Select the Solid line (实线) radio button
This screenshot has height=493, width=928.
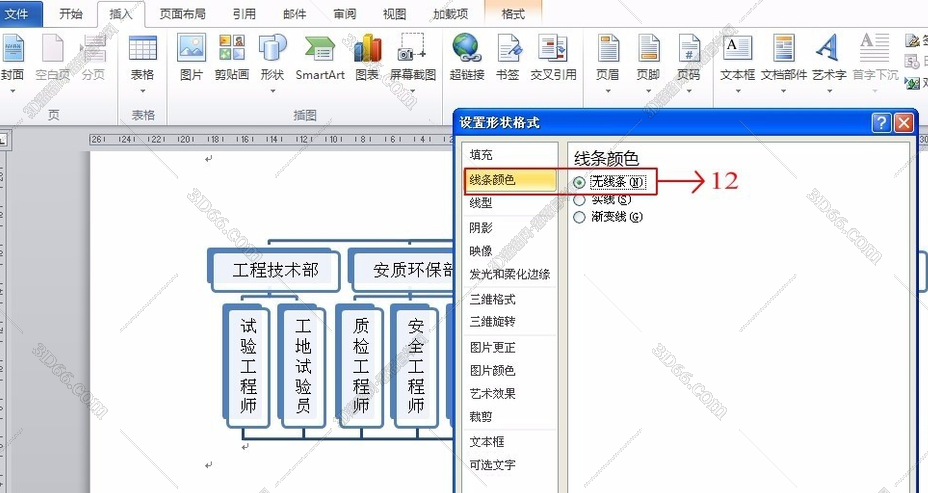click(x=580, y=200)
